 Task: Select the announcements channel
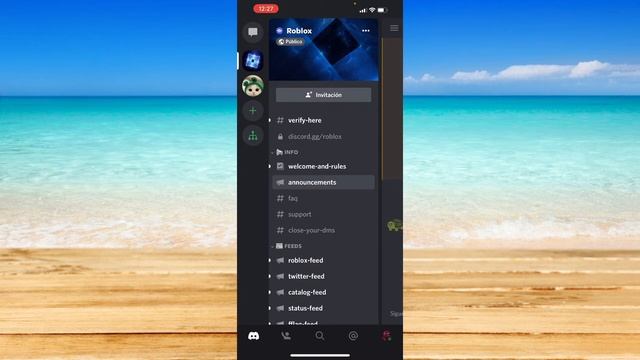tap(323, 182)
